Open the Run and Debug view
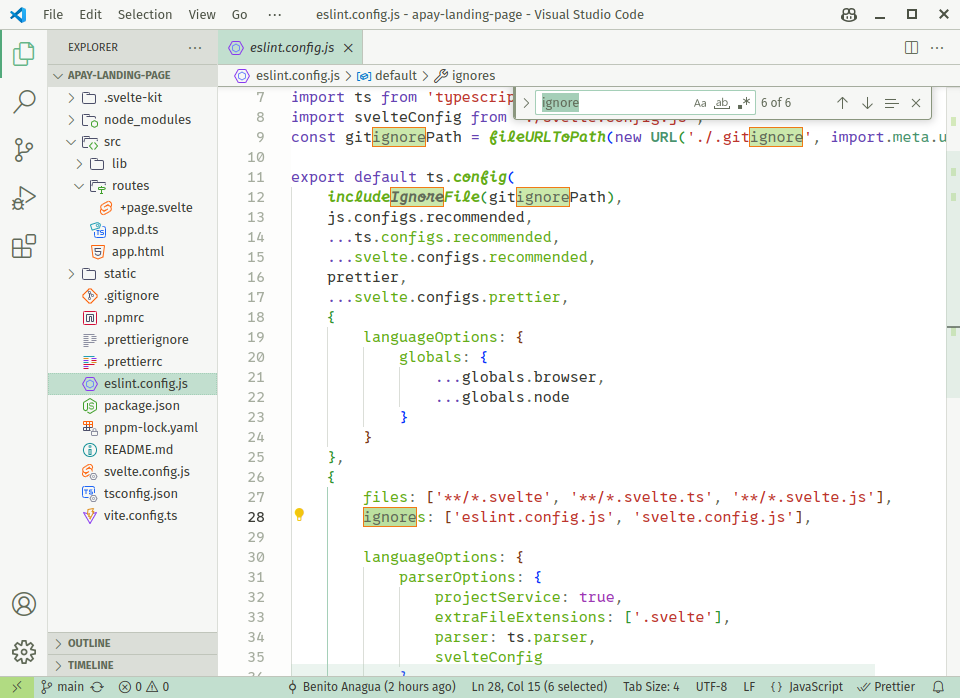 click(x=24, y=198)
